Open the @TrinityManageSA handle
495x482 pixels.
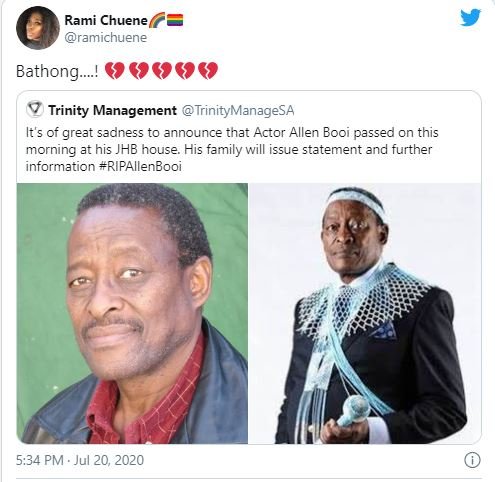(238, 110)
